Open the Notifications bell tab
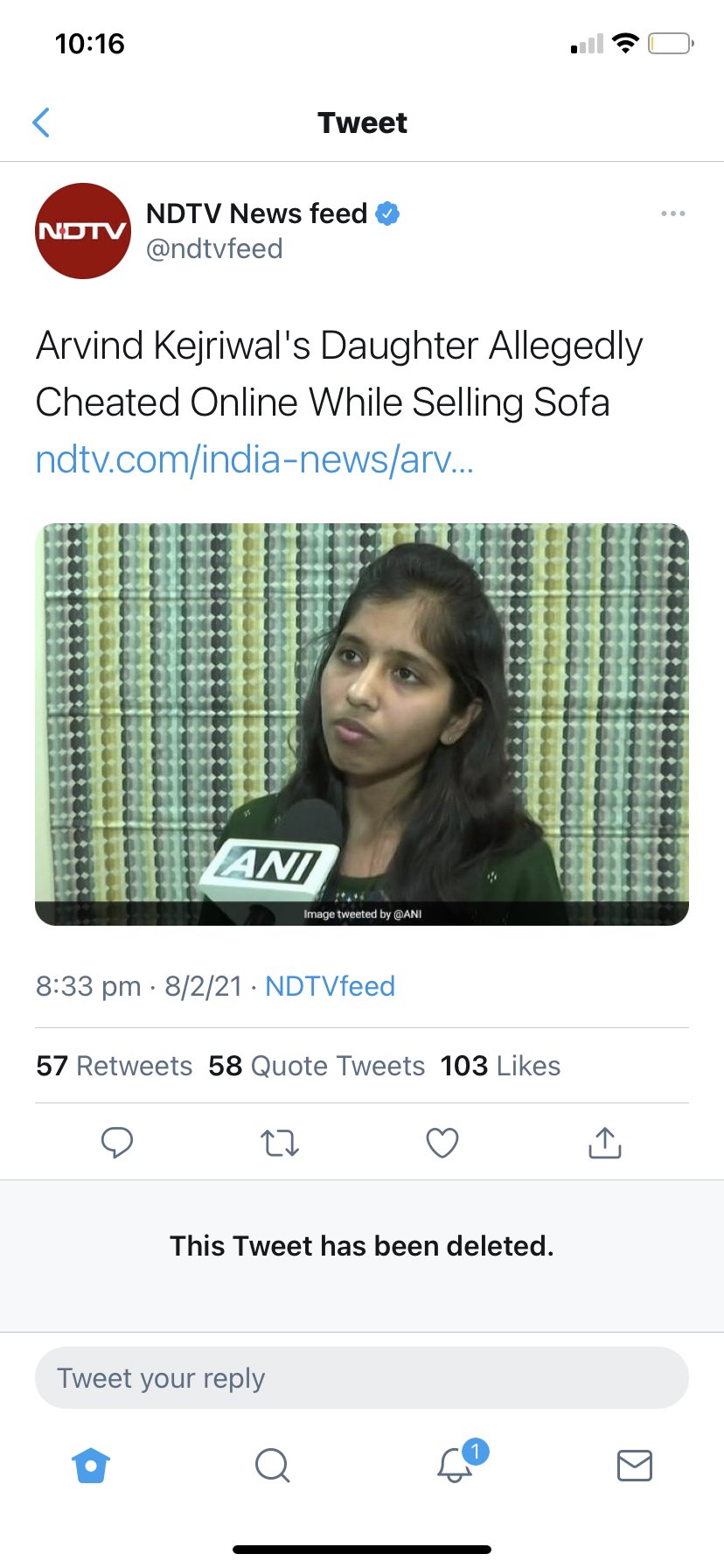The width and height of the screenshot is (724, 1568). 456,1465
